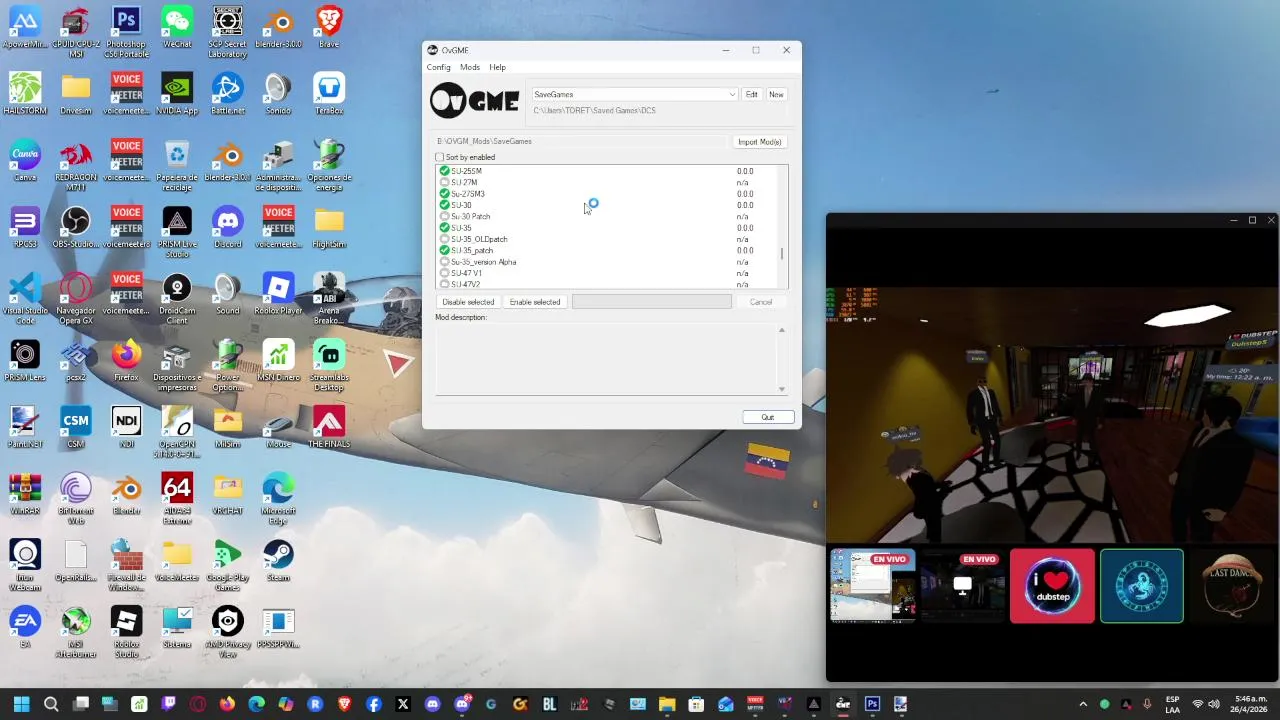
Task: Select the blue scorpion zodiac thumbnail
Action: (x=1141, y=586)
